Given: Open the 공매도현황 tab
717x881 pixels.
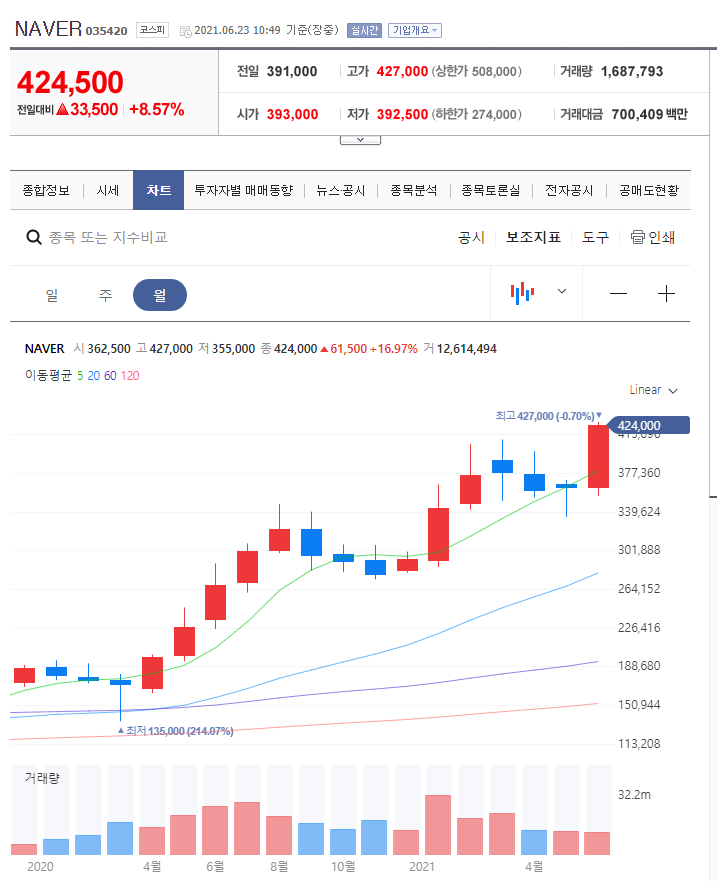Looking at the screenshot, I should 649,190.
